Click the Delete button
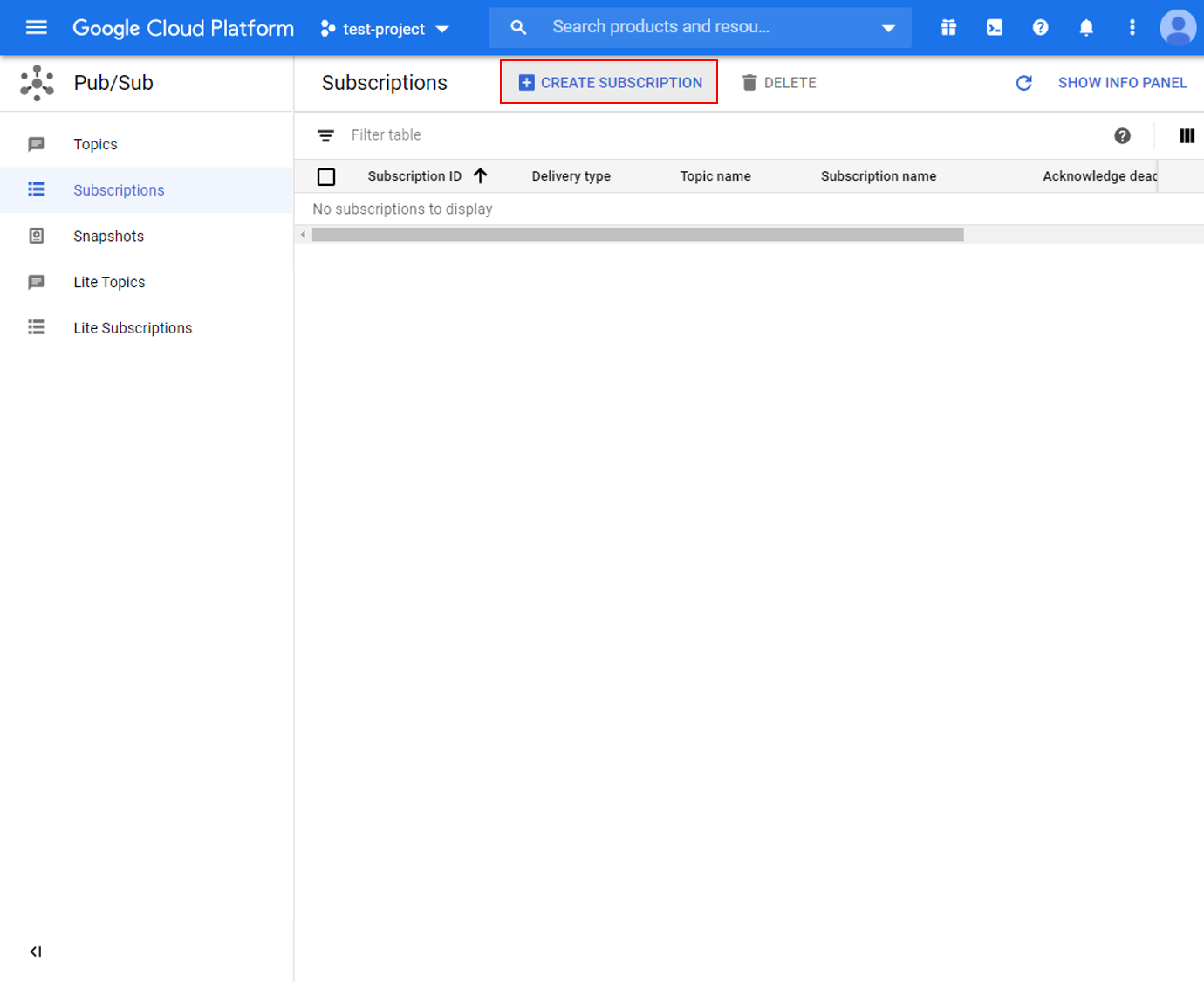 click(779, 83)
